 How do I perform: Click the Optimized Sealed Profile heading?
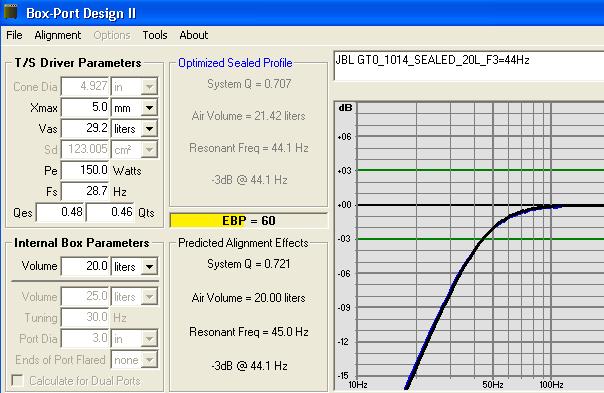[235, 63]
